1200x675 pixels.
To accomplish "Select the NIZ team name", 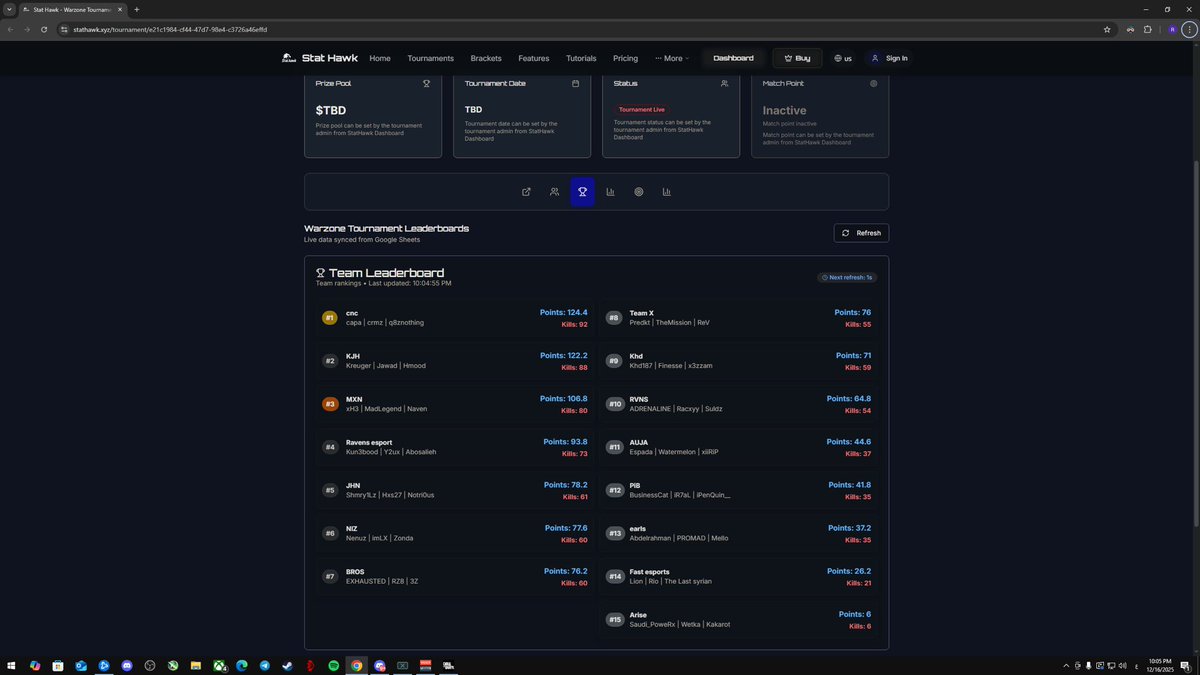I will 352,529.
